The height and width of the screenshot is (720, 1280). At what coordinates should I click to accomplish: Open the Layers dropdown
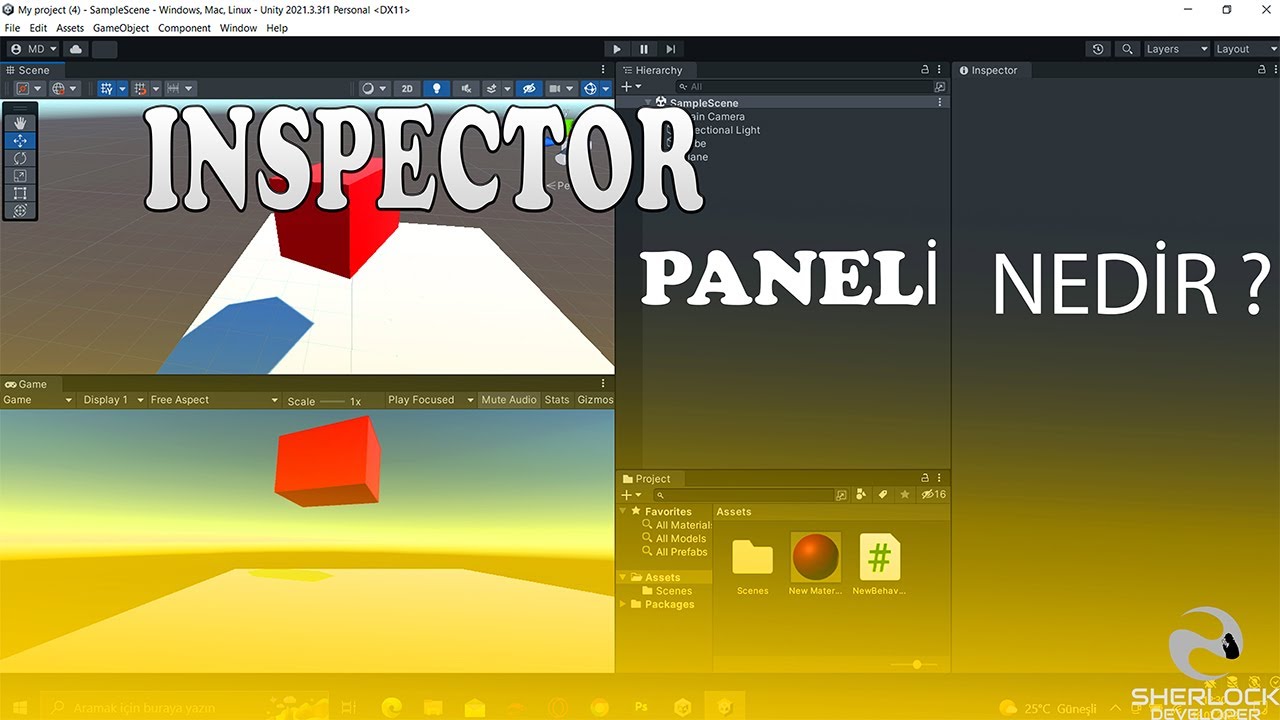click(x=1175, y=49)
